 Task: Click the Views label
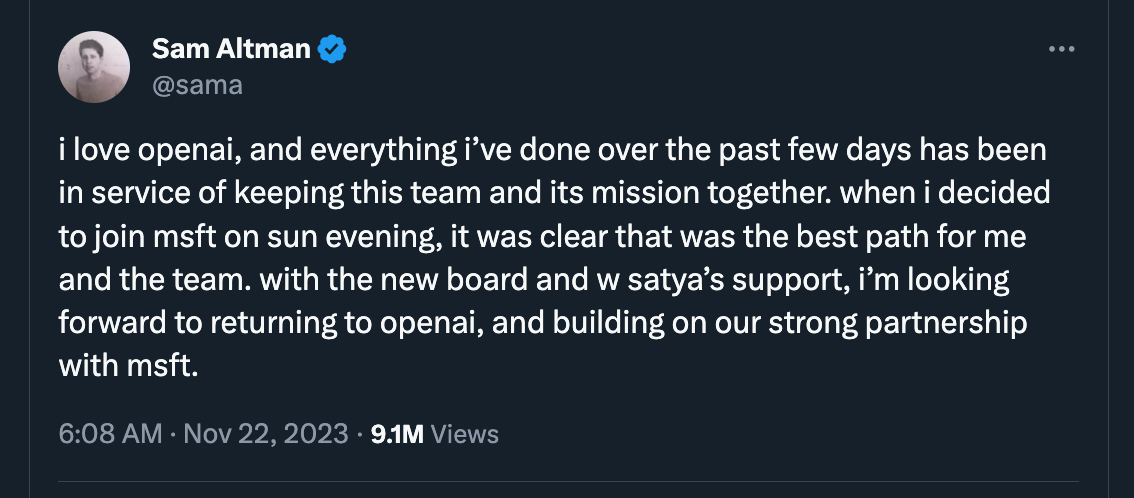[465, 434]
